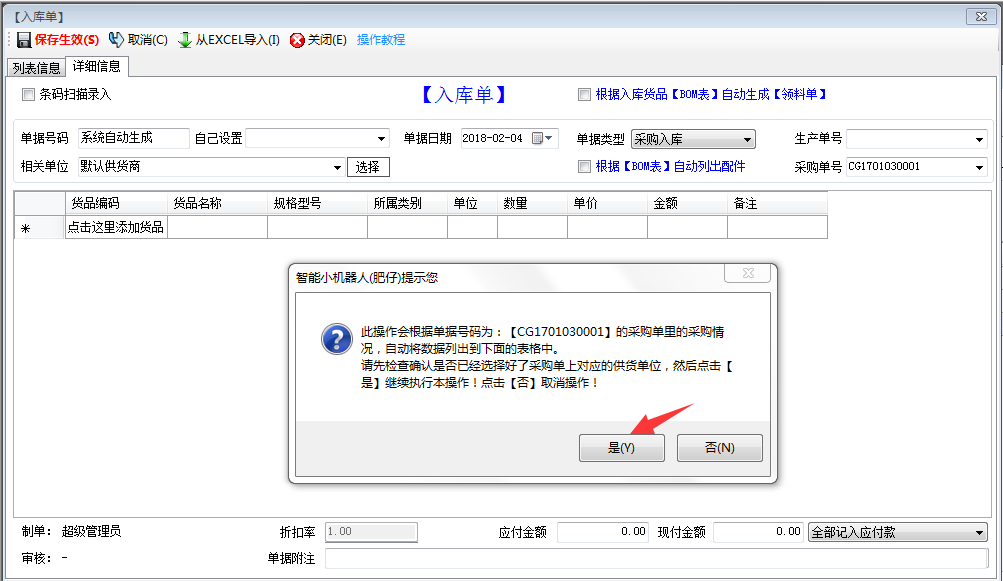Click 否(N) to cancel operation
The image size is (1003, 581).
pyautogui.click(x=719, y=448)
